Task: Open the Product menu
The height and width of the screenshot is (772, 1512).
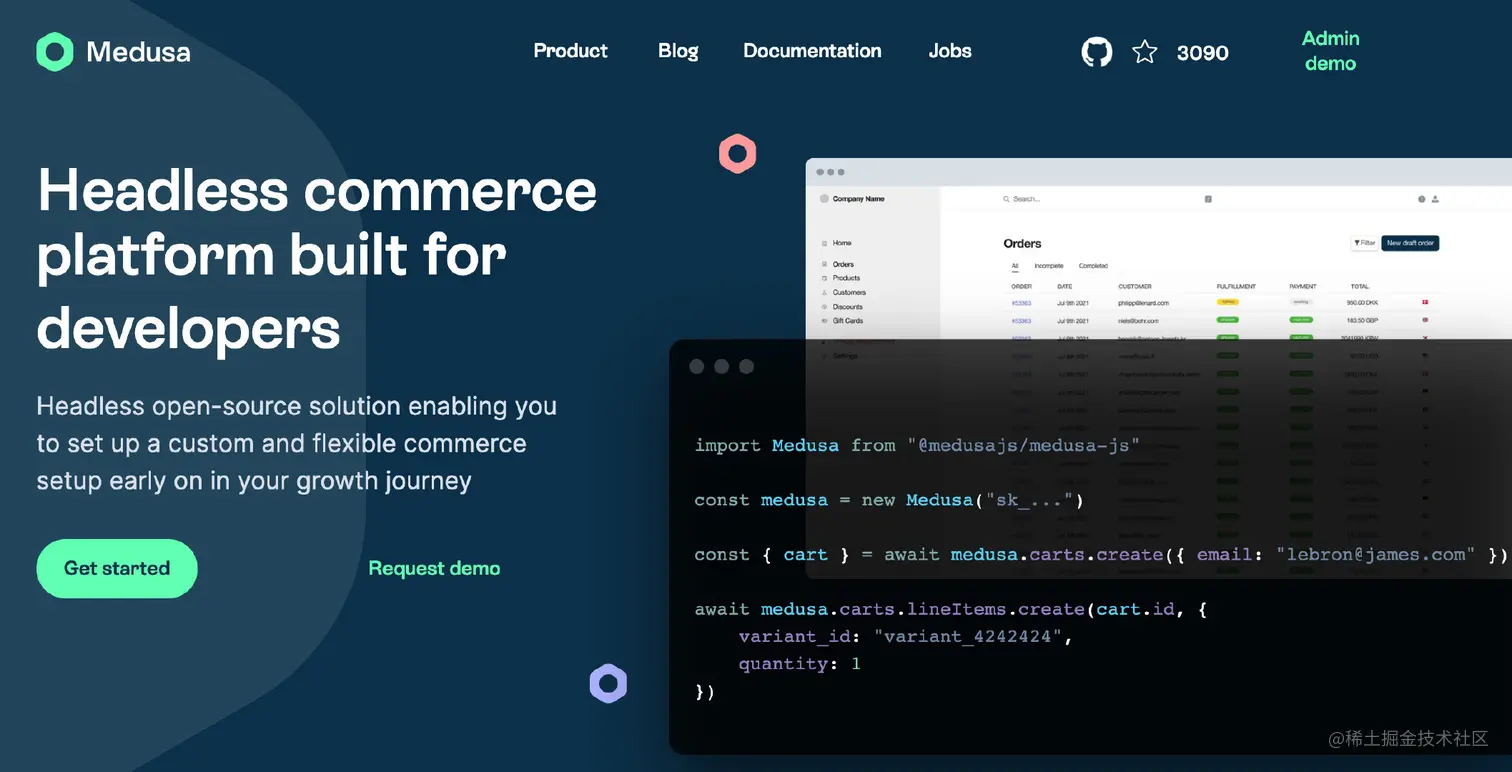Action: click(570, 51)
